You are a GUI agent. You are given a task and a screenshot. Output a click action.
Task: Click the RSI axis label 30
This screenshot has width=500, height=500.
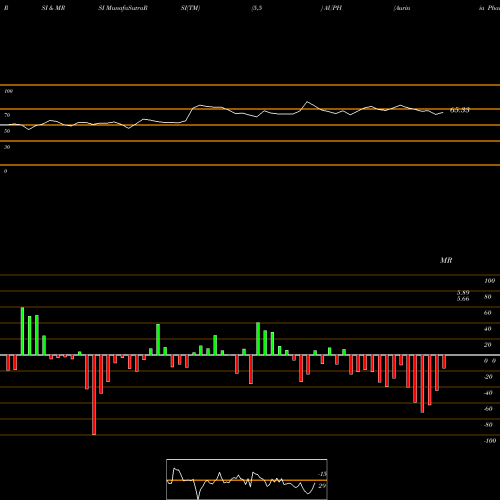7,147
